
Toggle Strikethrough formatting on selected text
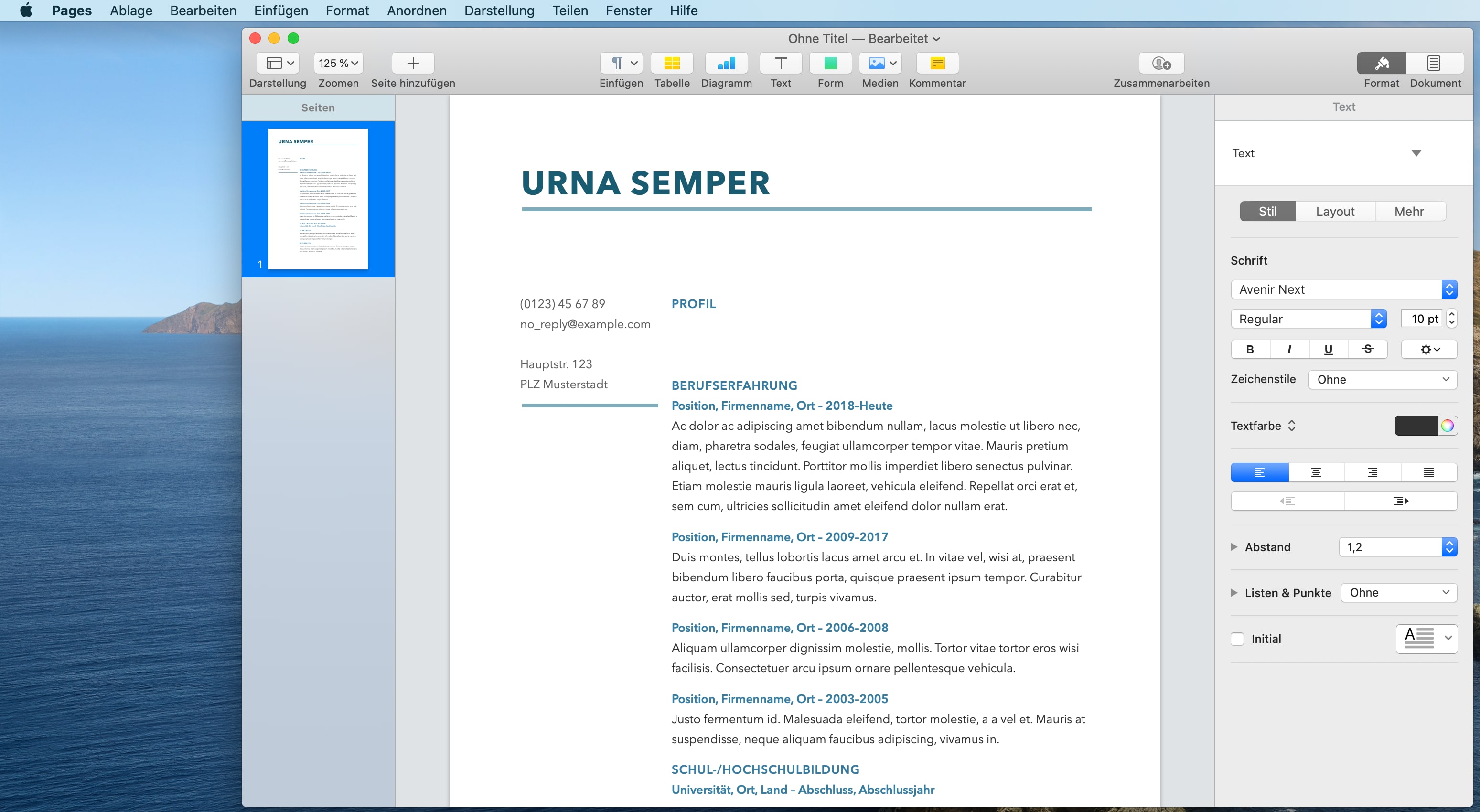tap(1368, 348)
